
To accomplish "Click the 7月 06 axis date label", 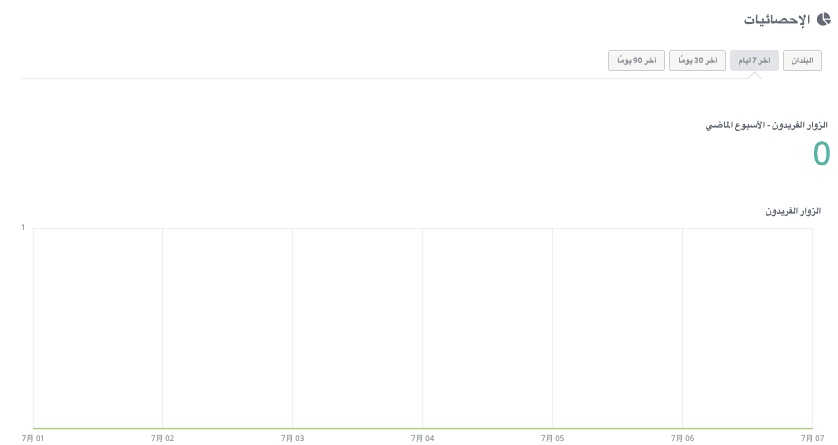I will click(682, 439).
